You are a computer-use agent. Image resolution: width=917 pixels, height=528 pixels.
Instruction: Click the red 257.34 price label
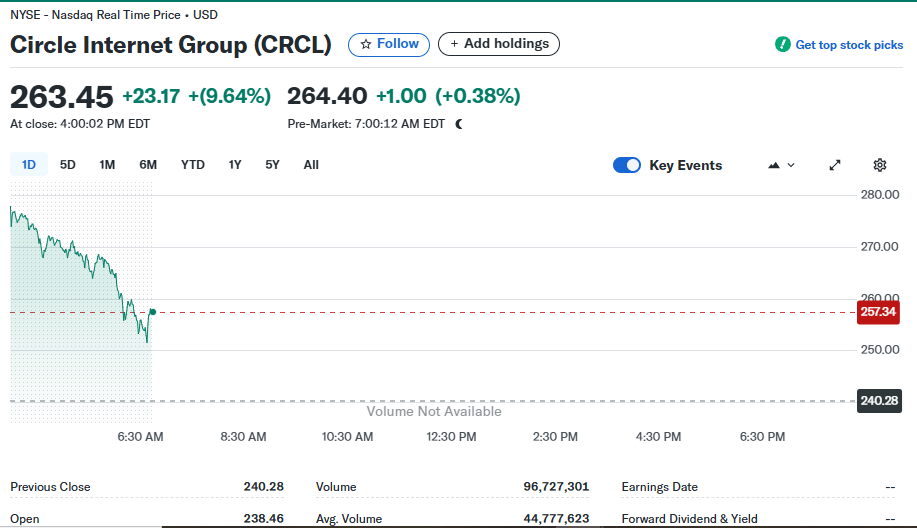pos(879,312)
